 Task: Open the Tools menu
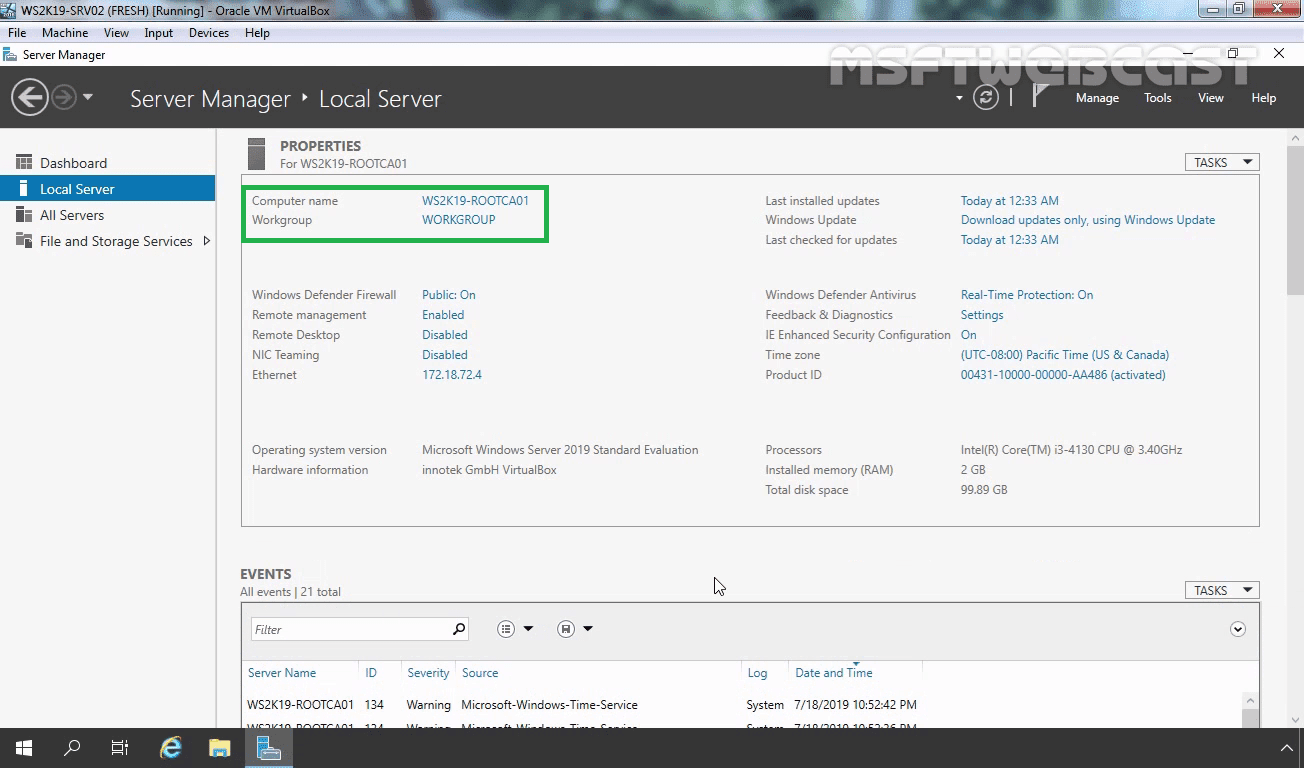pos(1158,98)
